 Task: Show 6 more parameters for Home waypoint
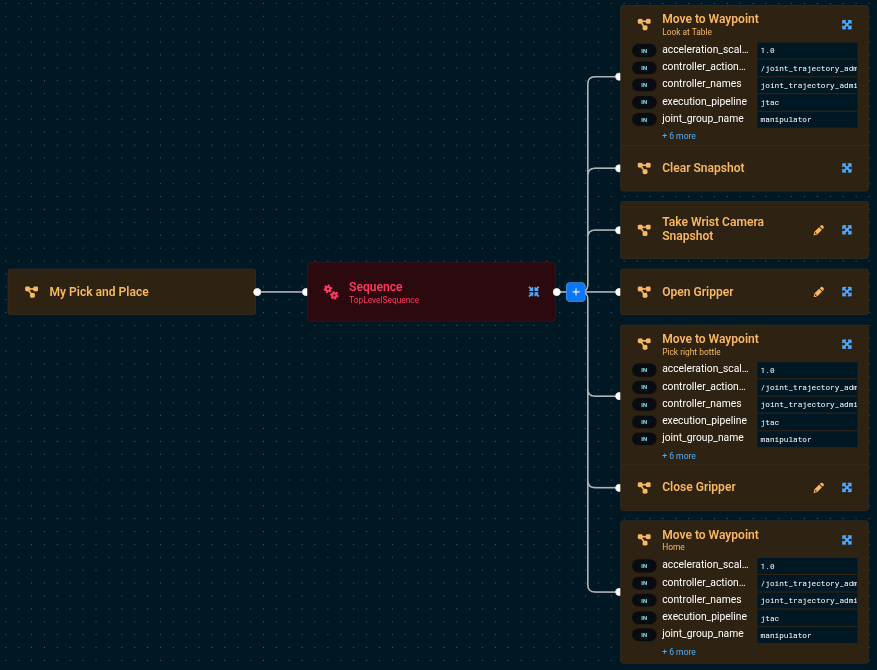pos(678,652)
